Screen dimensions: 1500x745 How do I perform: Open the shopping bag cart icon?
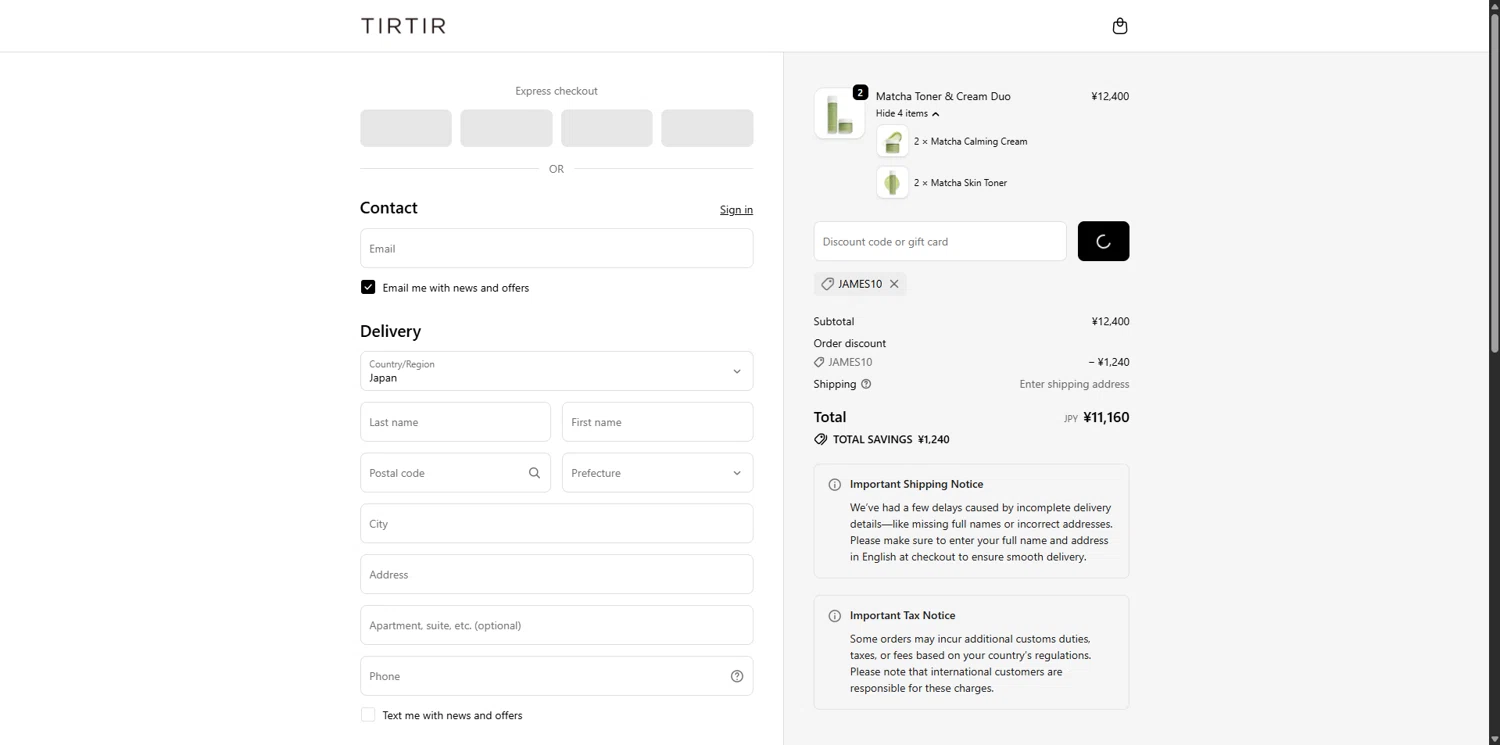tap(1120, 26)
